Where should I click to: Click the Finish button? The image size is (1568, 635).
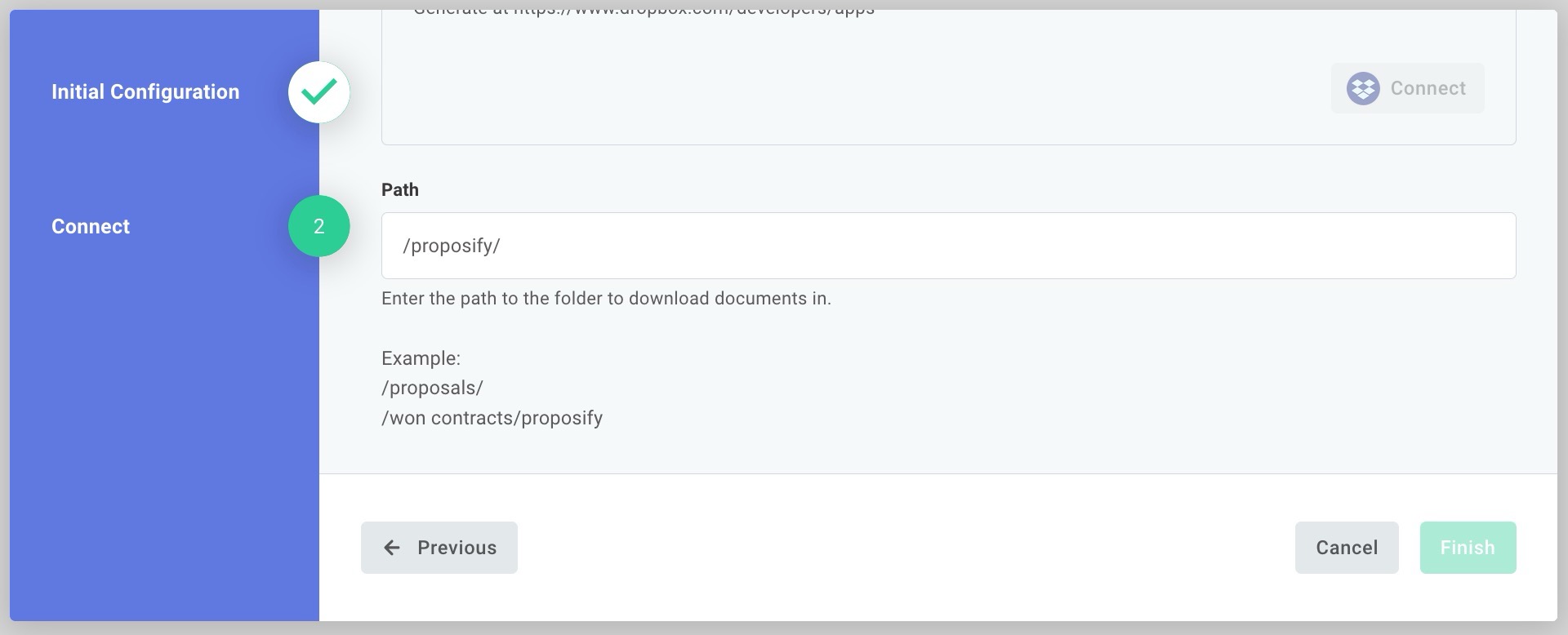click(1468, 548)
